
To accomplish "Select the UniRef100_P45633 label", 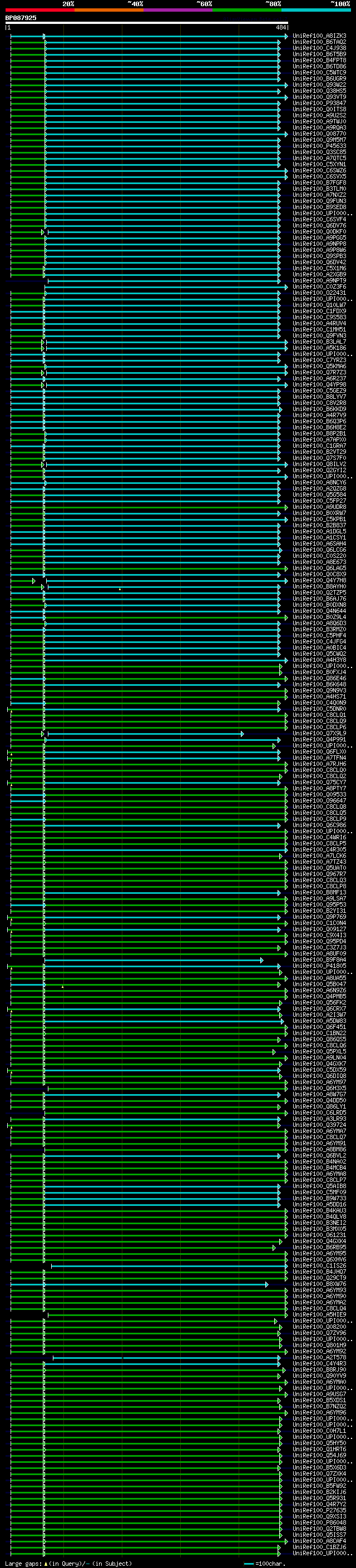I will pos(319,146).
